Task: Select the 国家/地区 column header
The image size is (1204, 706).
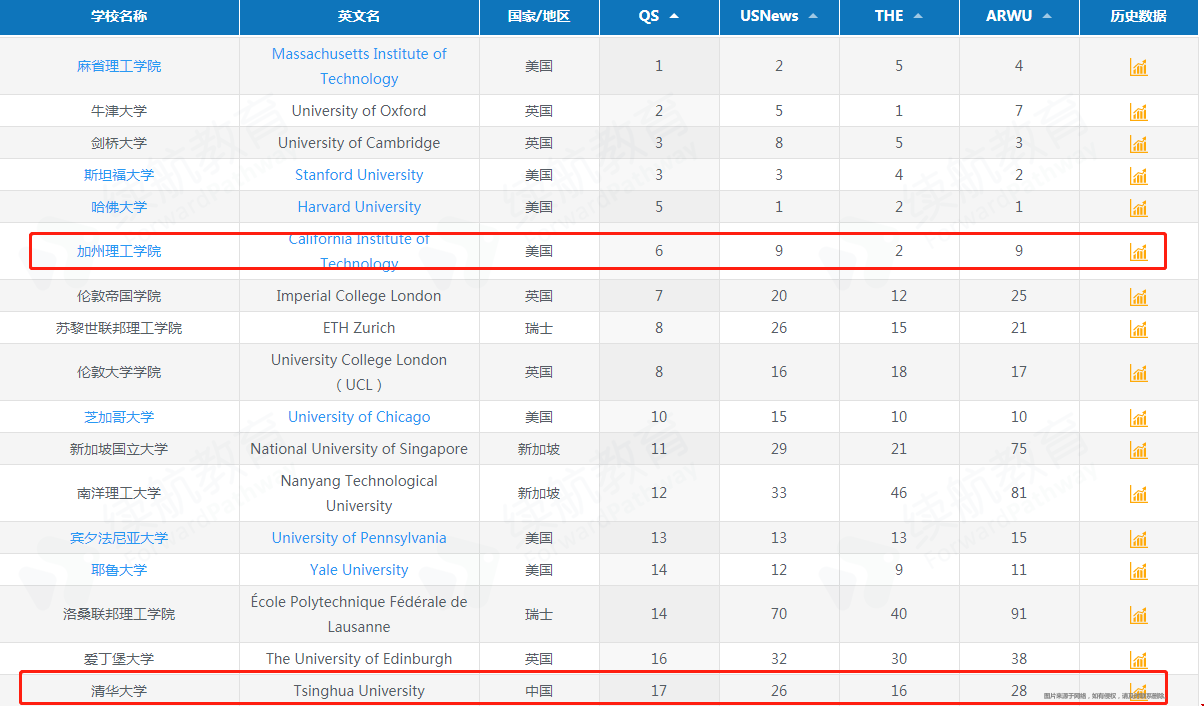Action: pyautogui.click(x=539, y=17)
